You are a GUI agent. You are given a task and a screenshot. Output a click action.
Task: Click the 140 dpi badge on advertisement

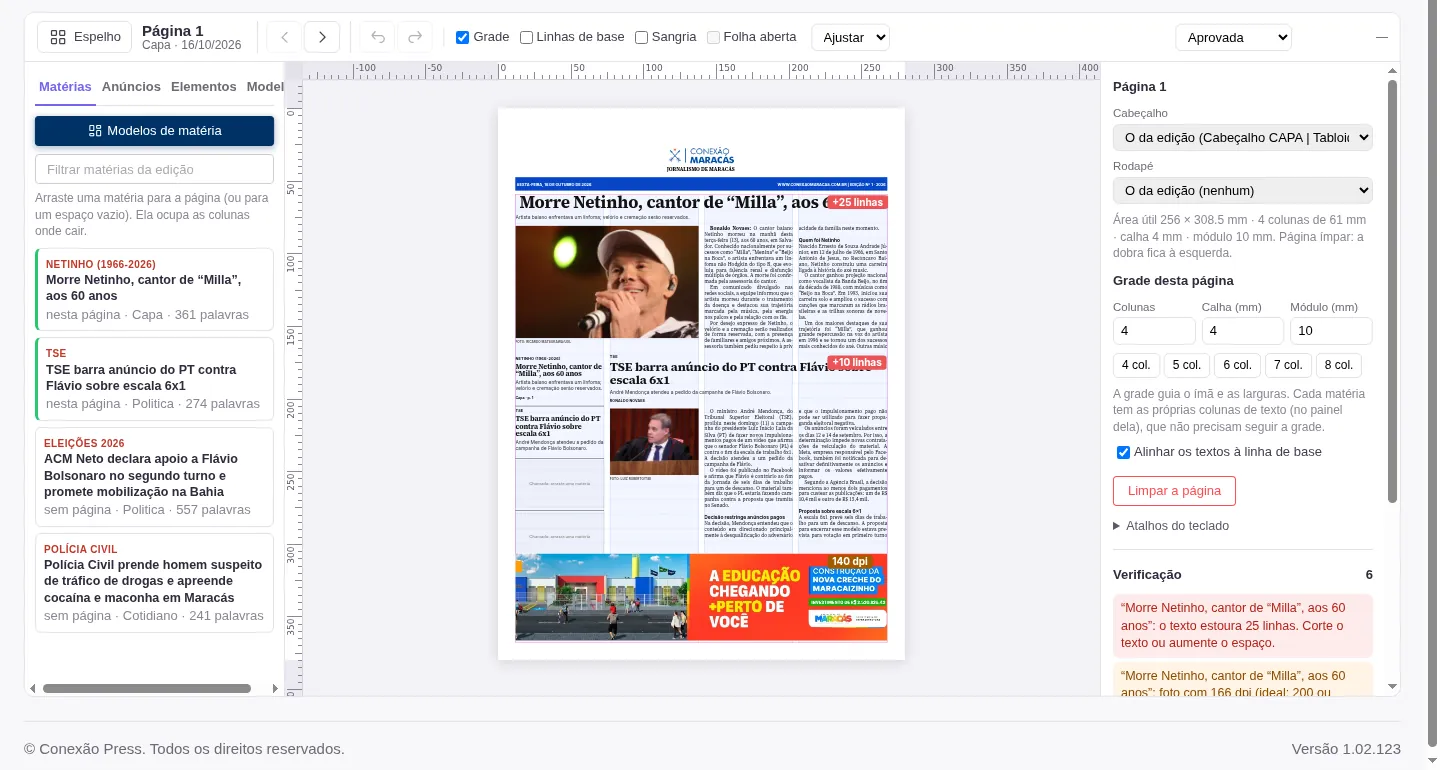click(850, 561)
